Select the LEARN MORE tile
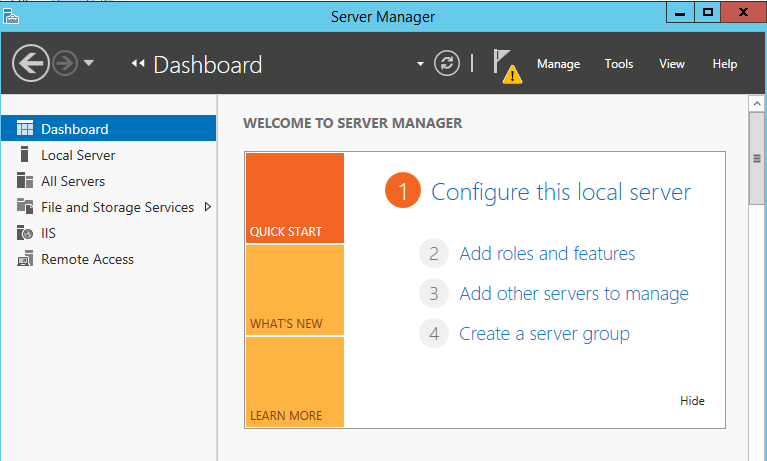Viewport: 767px width, 461px height. (x=295, y=382)
